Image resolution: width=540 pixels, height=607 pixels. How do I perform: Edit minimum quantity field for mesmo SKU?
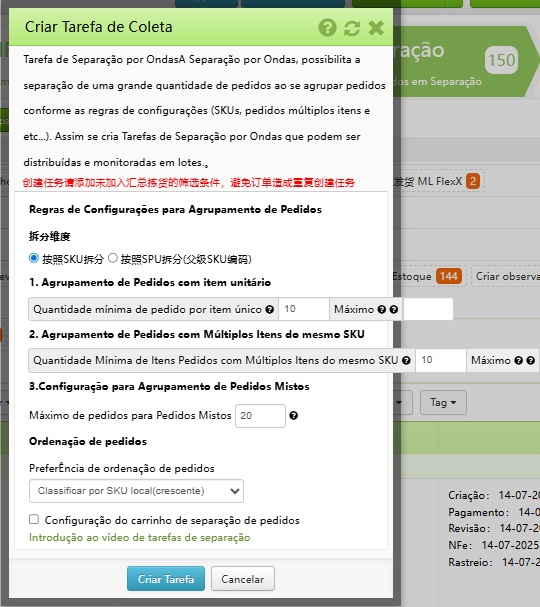pyautogui.click(x=441, y=360)
